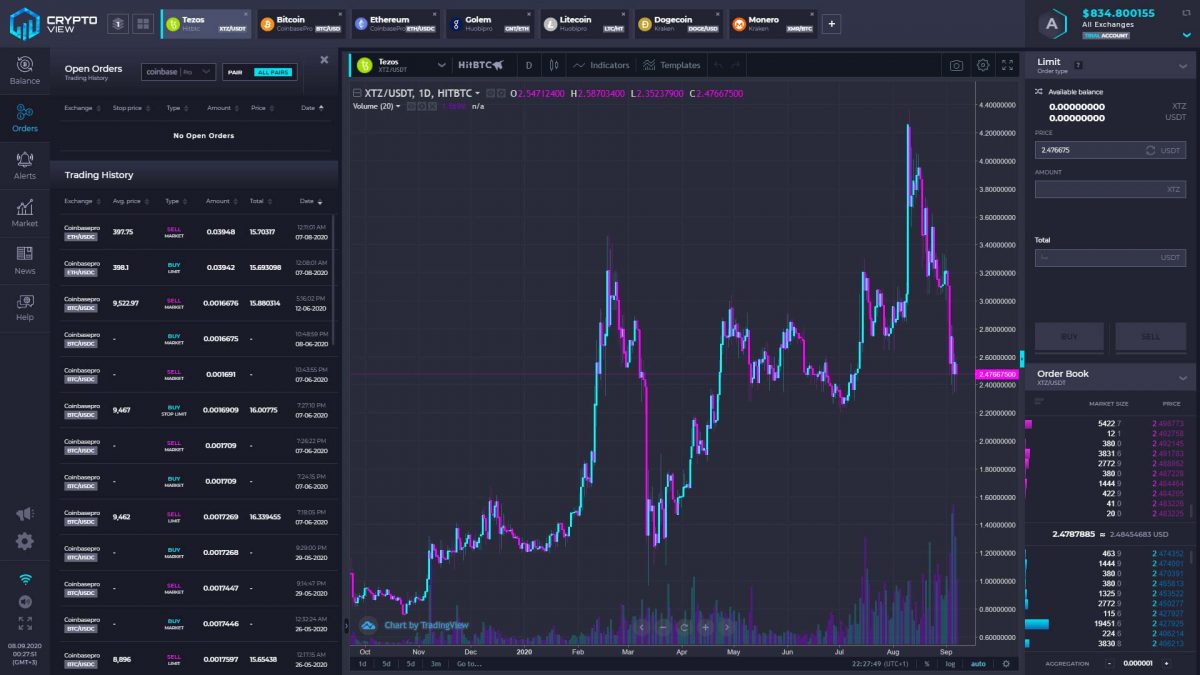
Task: Take a chart screenshot with the camera icon
Action: [x=956, y=64]
